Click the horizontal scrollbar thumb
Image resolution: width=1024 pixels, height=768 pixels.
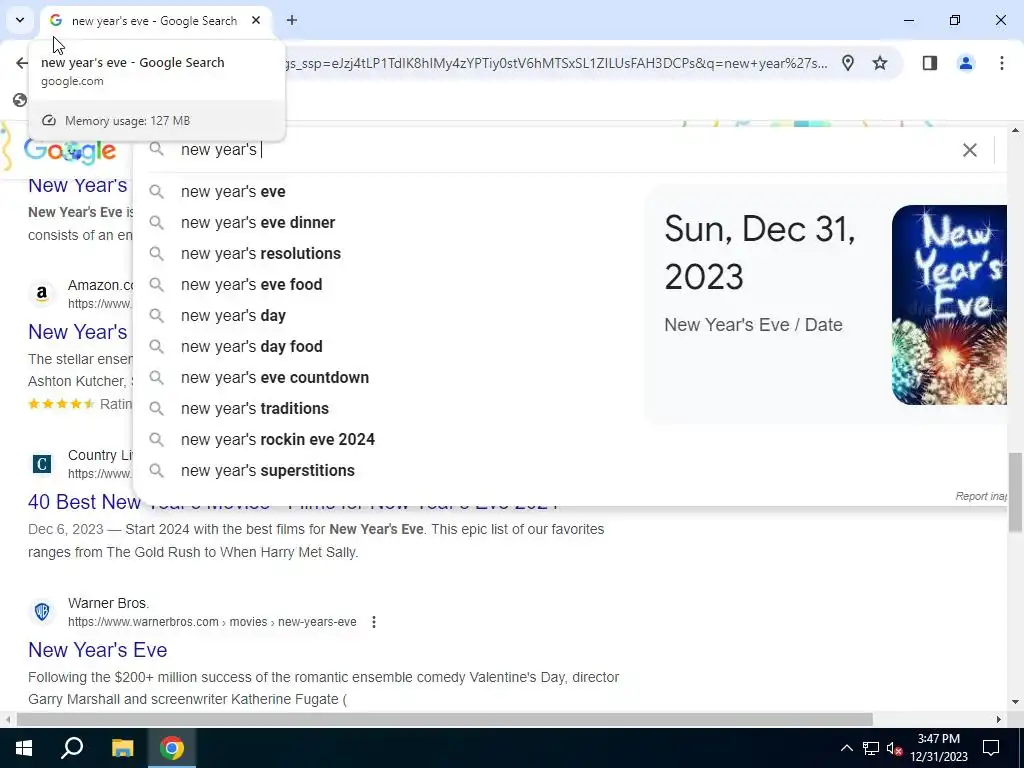pos(445,720)
